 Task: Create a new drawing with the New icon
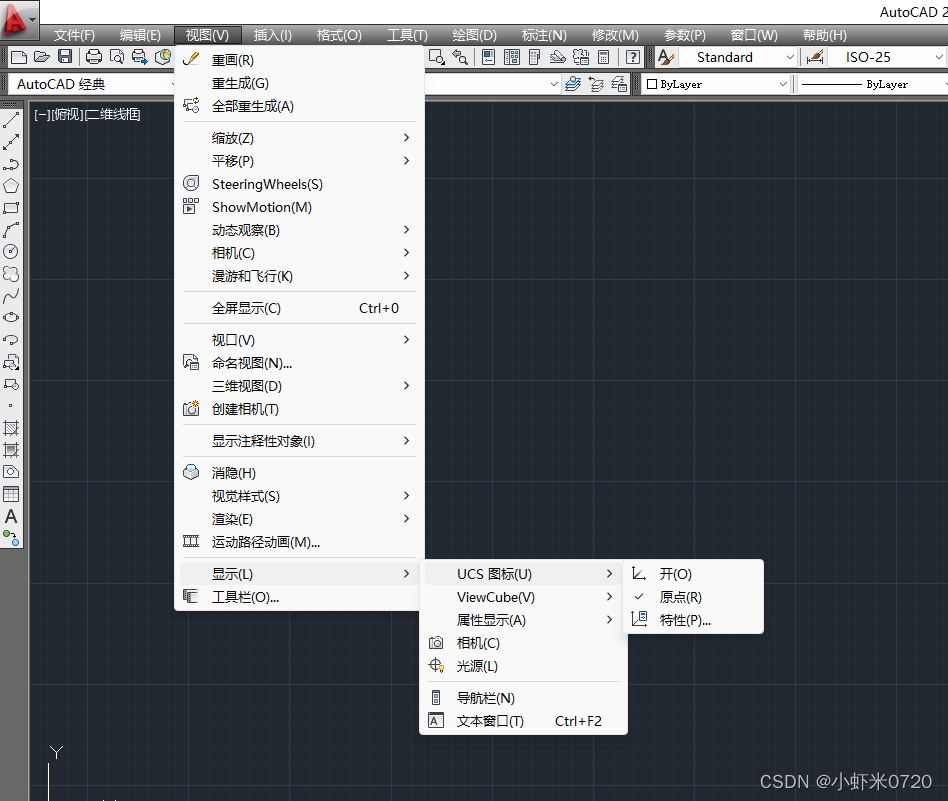[x=19, y=57]
